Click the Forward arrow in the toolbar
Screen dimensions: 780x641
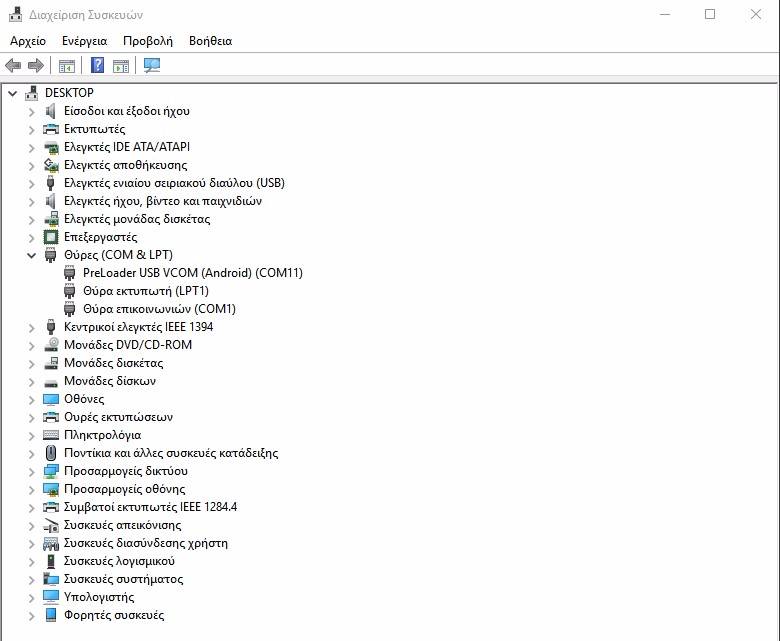36,66
